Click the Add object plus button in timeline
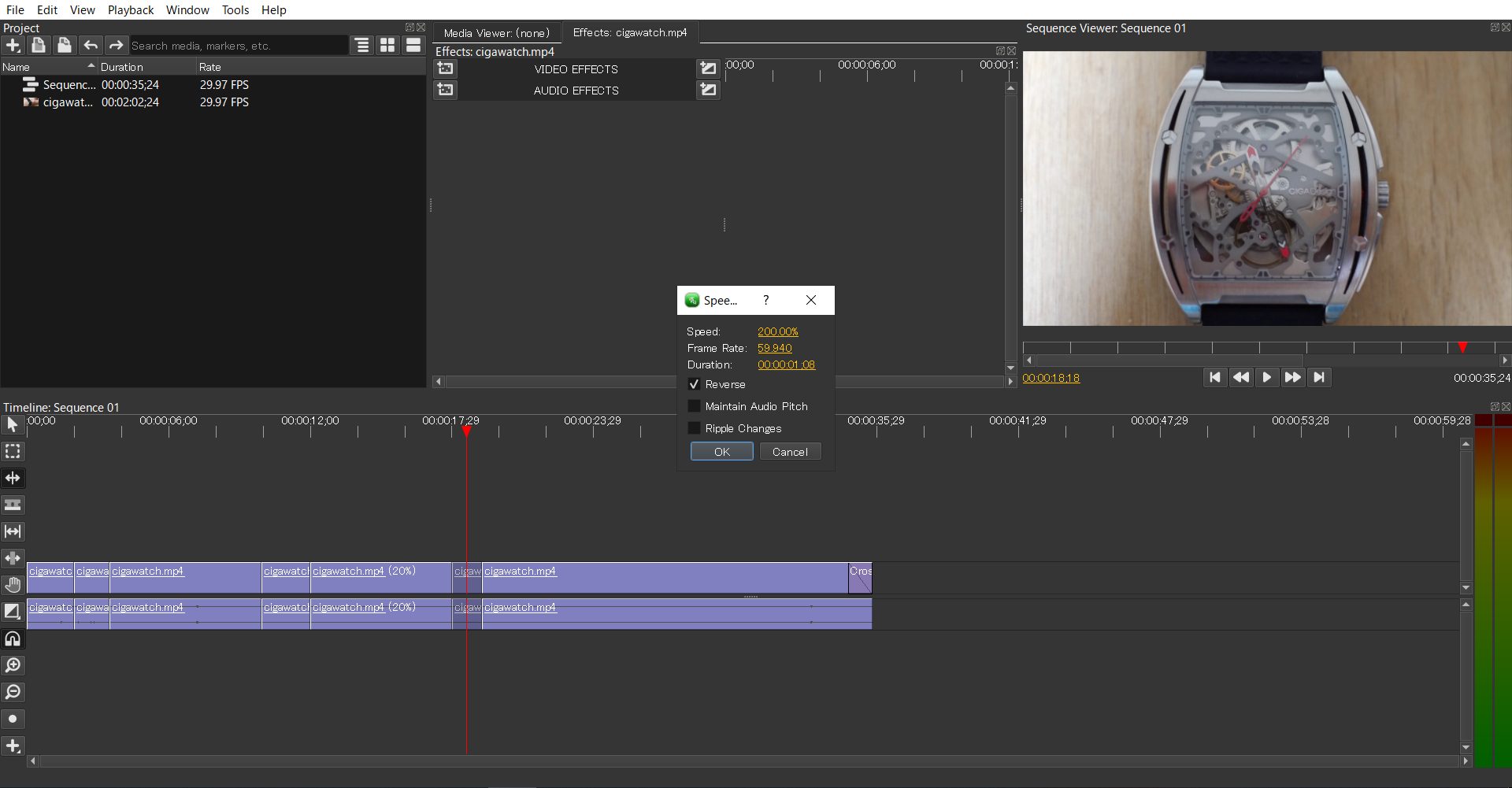This screenshot has width=1512, height=788. pos(13,746)
